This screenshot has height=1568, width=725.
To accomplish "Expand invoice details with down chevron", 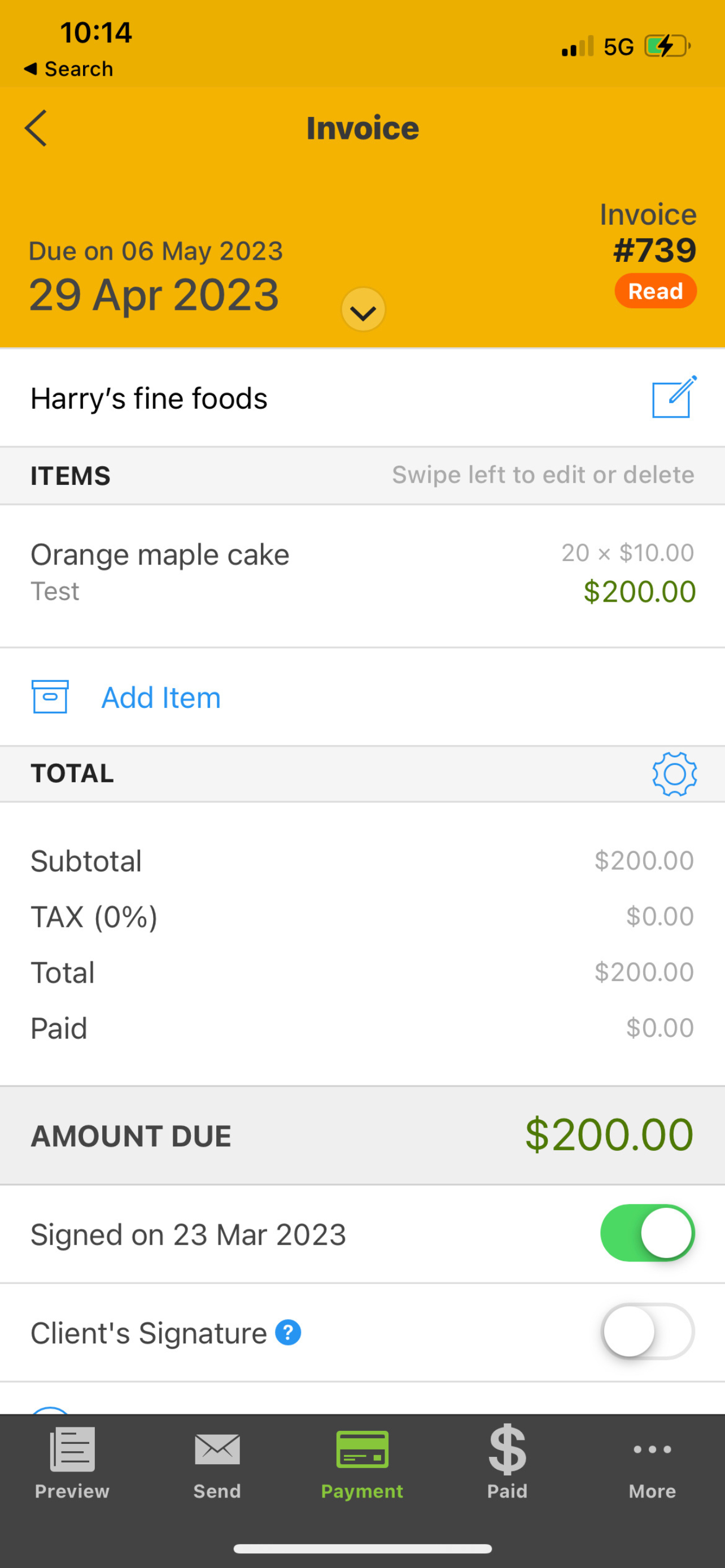I will [363, 310].
